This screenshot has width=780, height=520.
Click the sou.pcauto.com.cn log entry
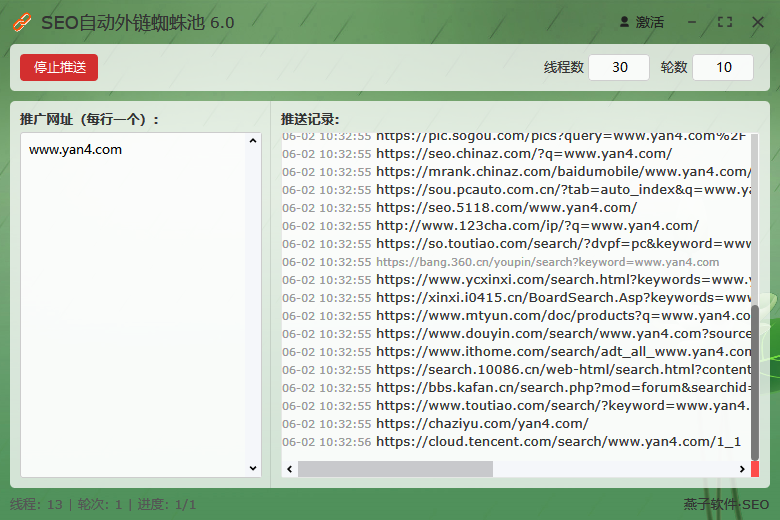pos(563,190)
